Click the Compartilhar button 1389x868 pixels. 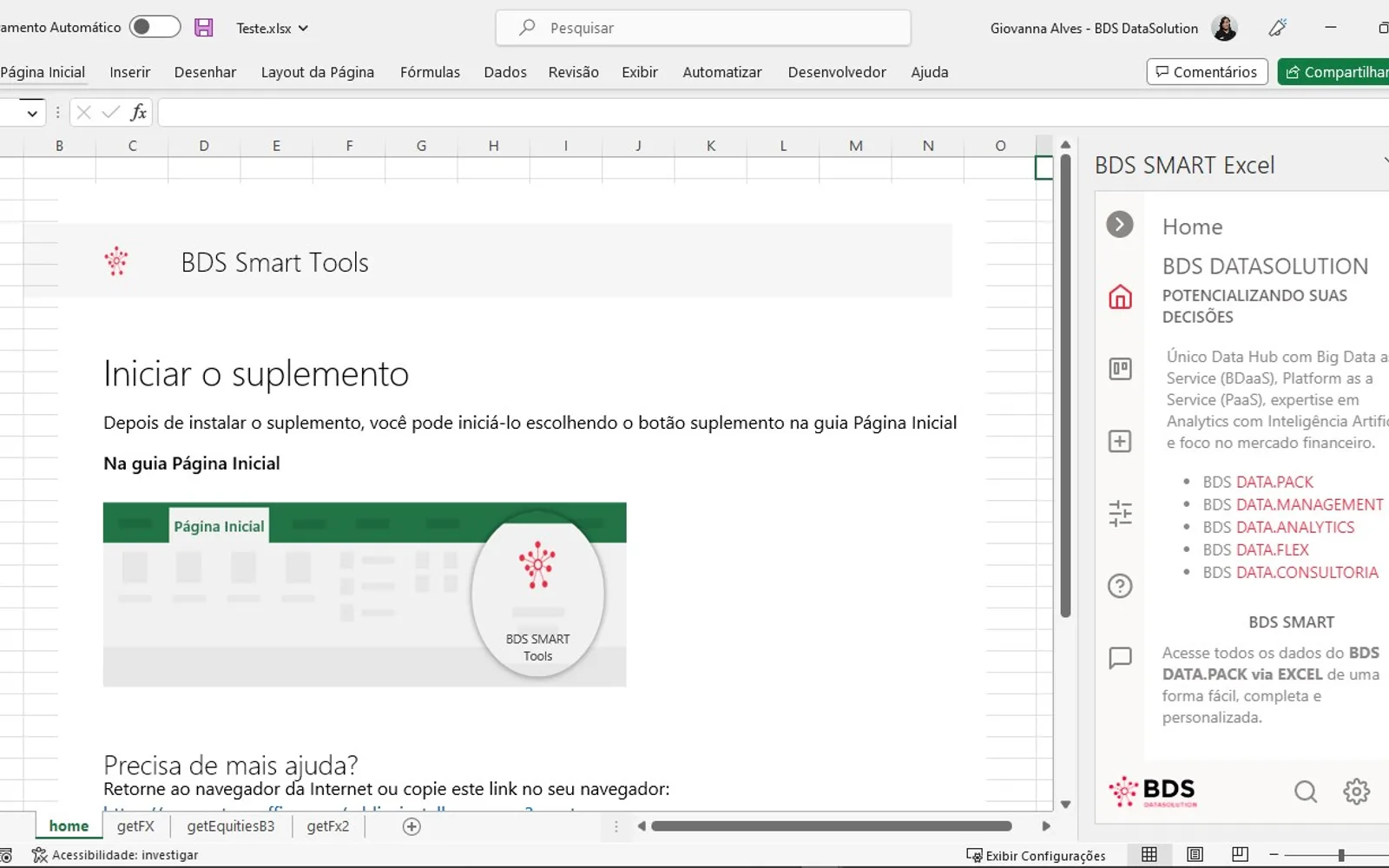(1334, 72)
